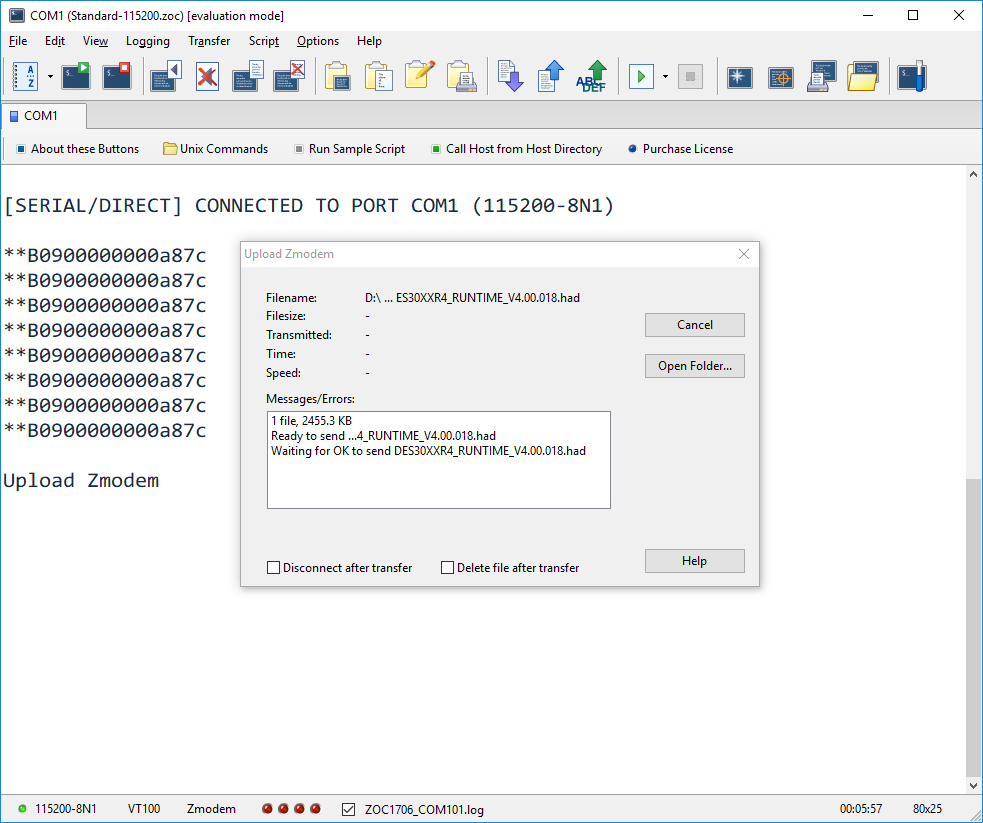Open the Unix Commands folder button

pos(215,149)
